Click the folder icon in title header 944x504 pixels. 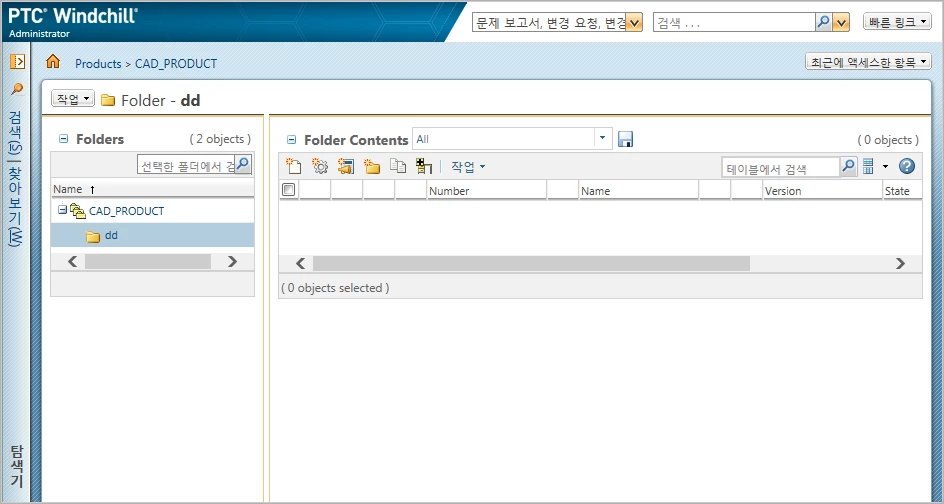tap(108, 100)
